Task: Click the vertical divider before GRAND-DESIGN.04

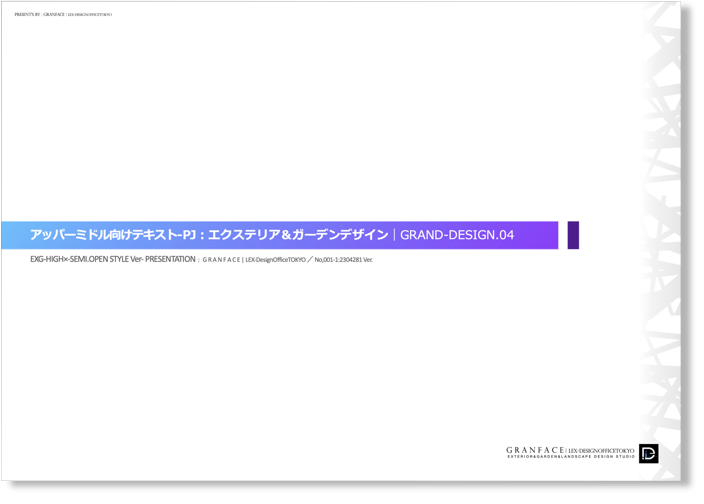Action: (394, 235)
